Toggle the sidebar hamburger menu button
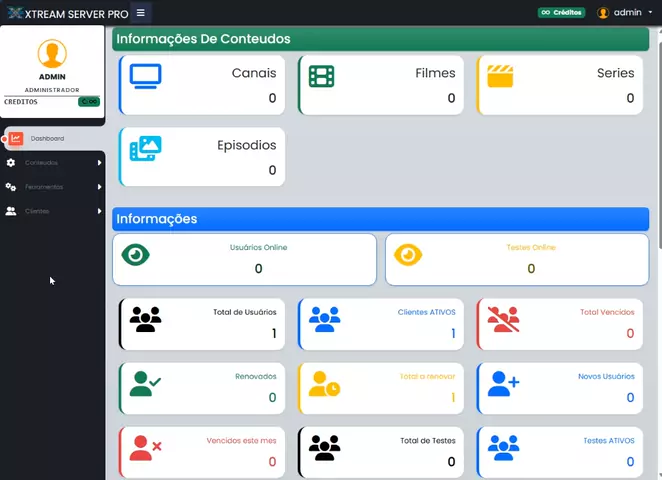This screenshot has height=480, width=662. [141, 13]
